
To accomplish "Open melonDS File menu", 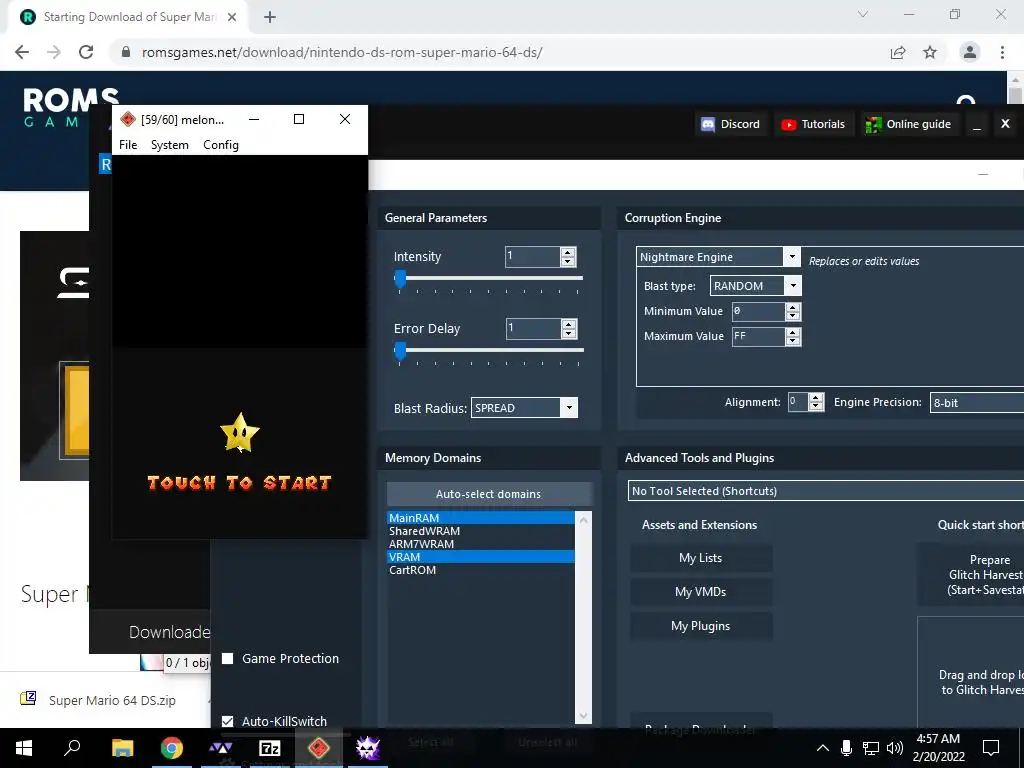I will coord(128,144).
